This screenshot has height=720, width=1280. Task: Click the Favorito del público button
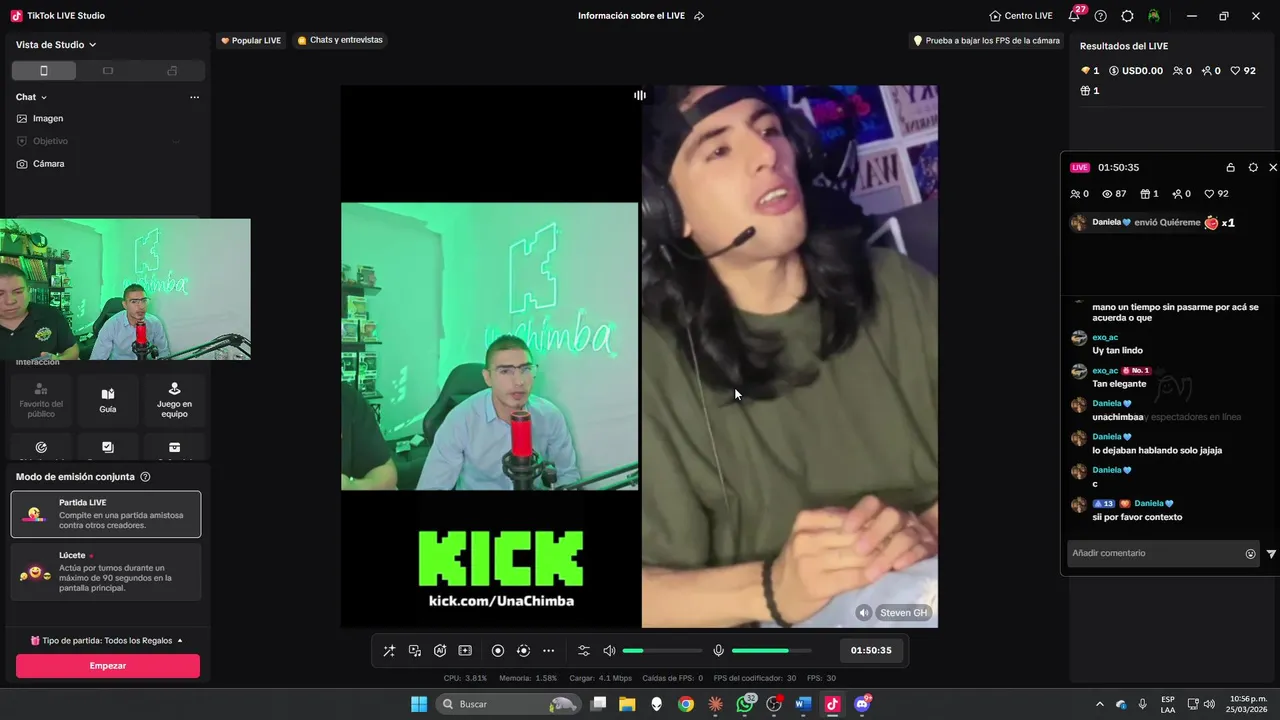pos(41,400)
